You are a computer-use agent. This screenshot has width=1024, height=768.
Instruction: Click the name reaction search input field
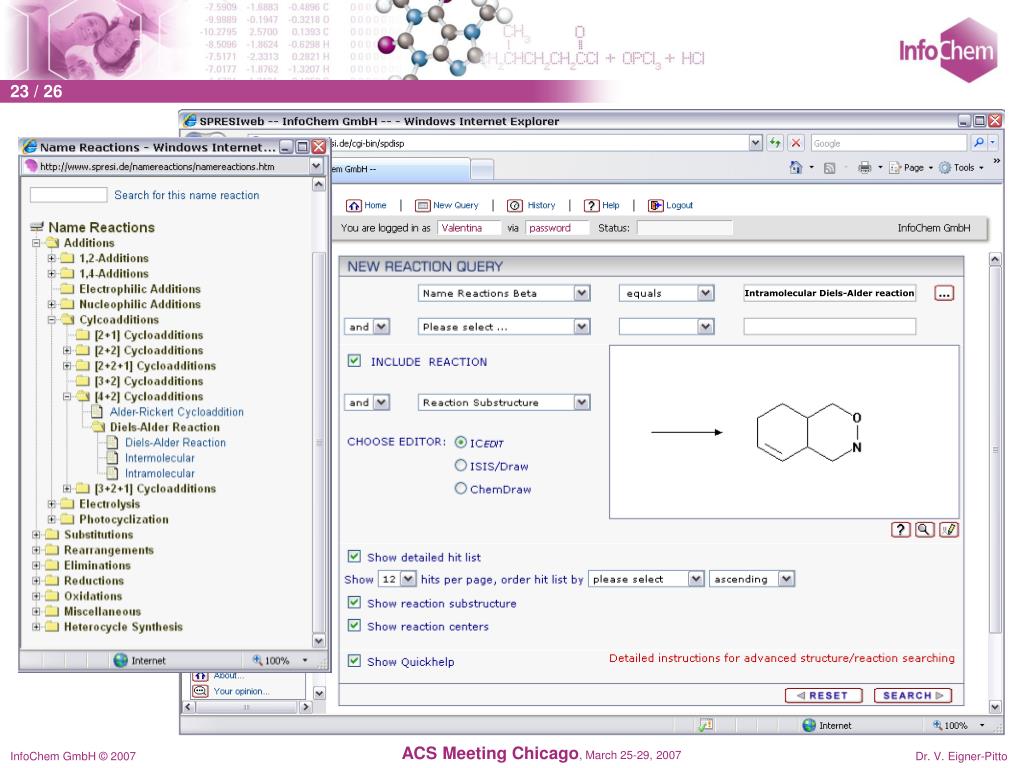point(69,195)
